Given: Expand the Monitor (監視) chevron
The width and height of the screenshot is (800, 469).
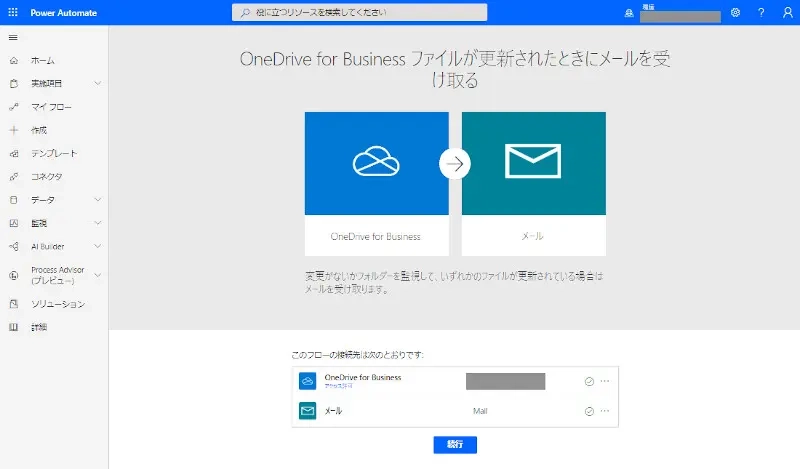Looking at the screenshot, I should pos(97,223).
